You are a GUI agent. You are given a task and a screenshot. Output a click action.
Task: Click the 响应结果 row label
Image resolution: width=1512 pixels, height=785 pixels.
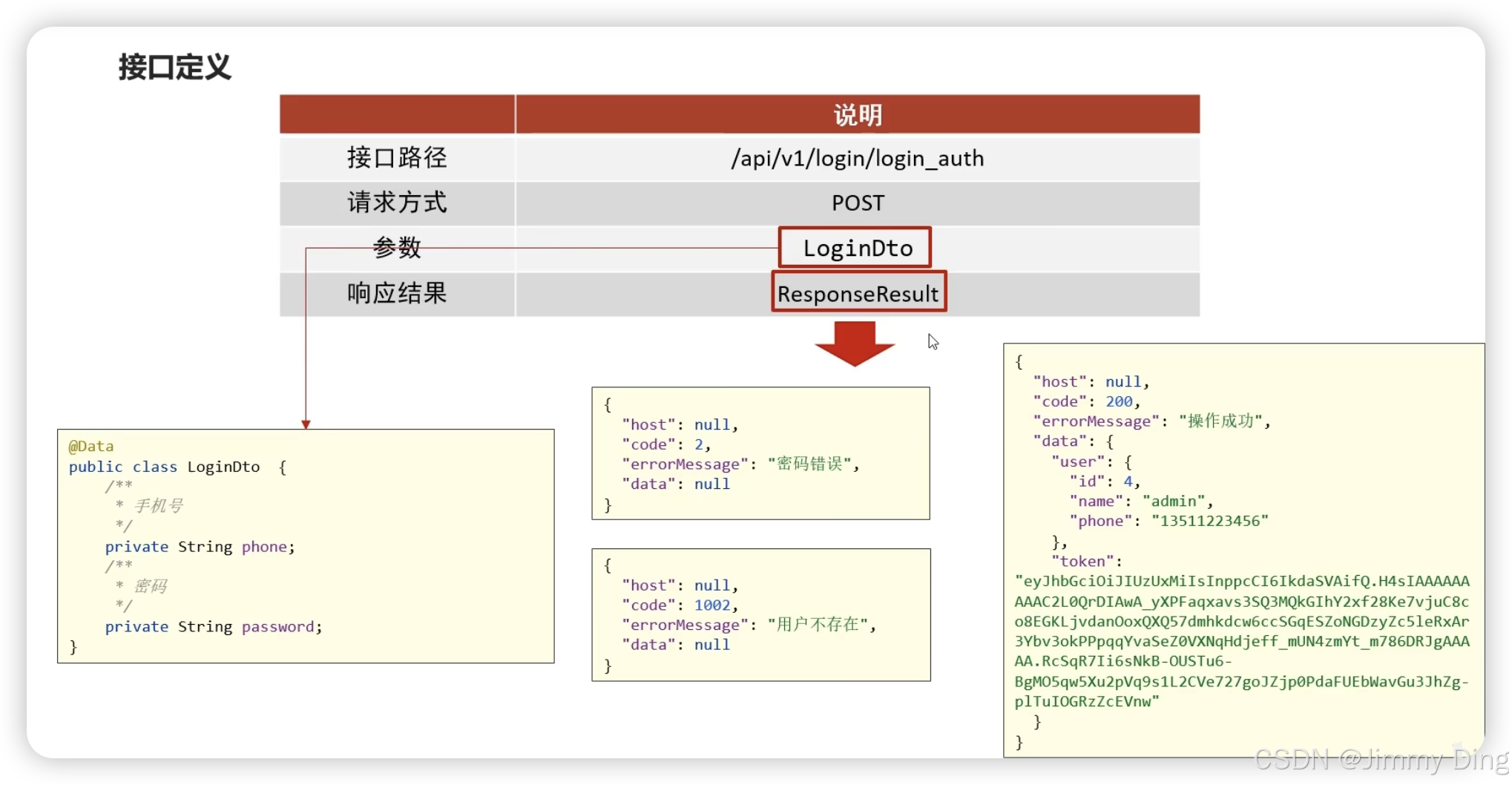[397, 293]
